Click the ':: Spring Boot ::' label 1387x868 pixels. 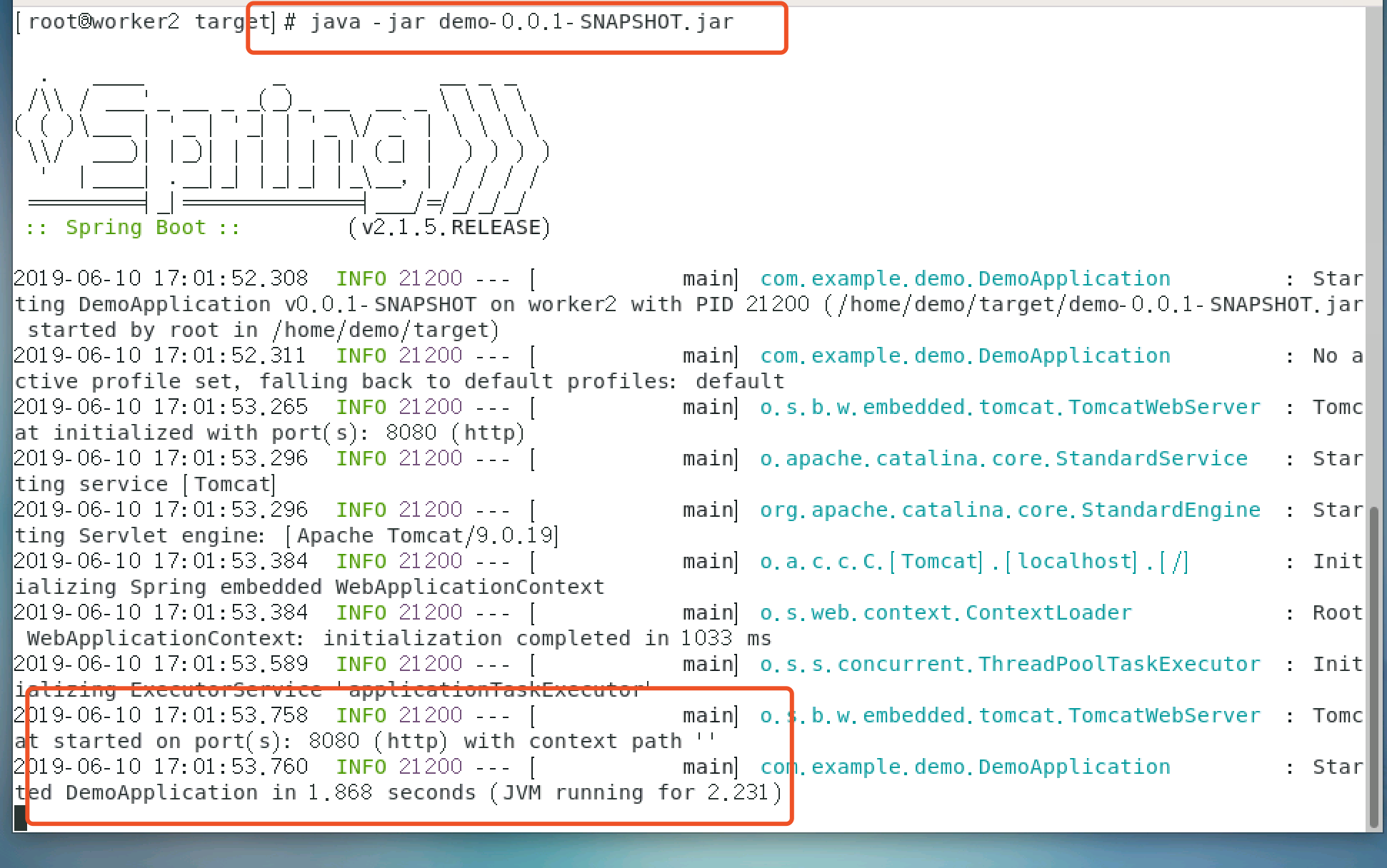click(133, 228)
